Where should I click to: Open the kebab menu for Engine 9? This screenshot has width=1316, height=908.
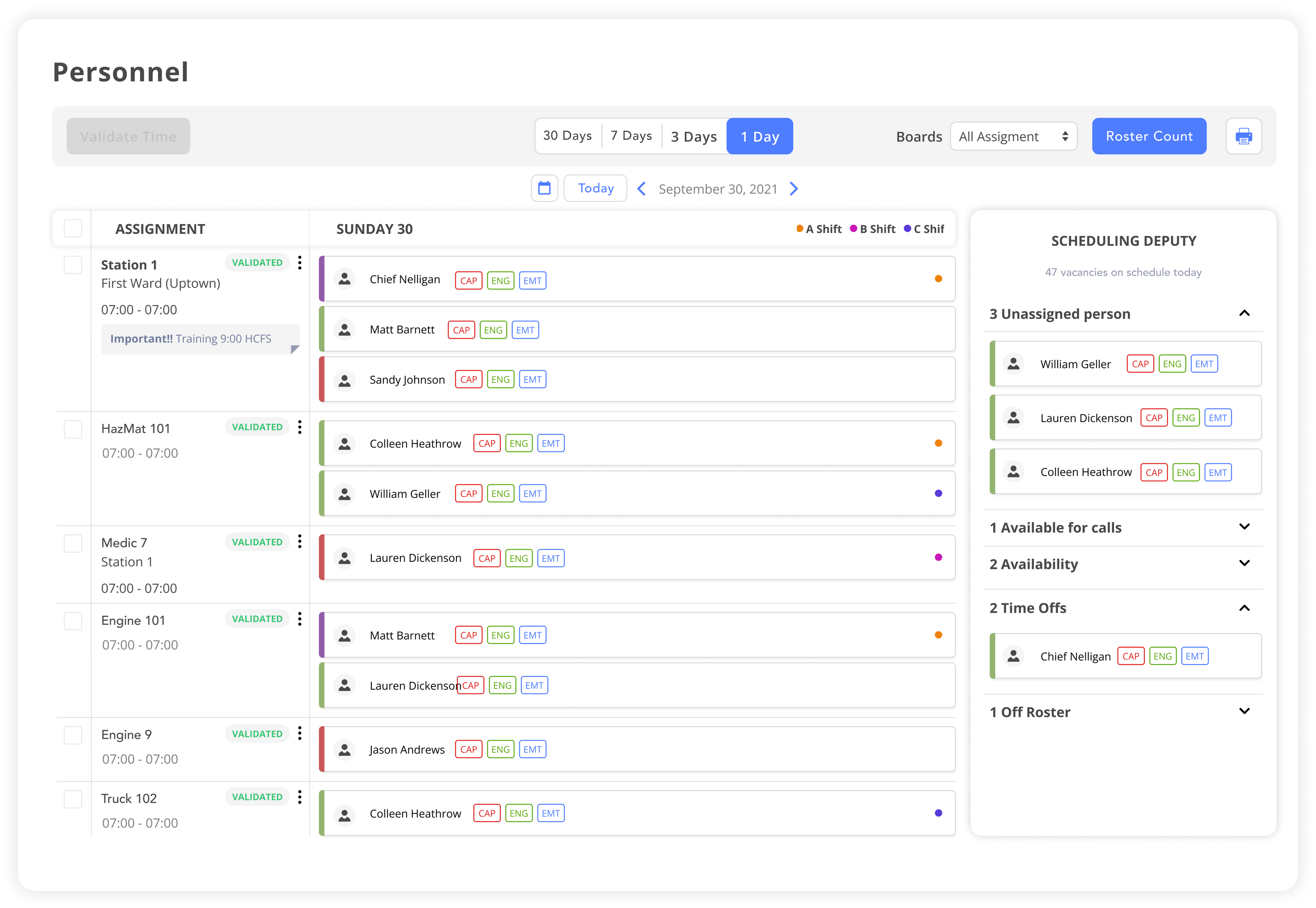pos(300,733)
